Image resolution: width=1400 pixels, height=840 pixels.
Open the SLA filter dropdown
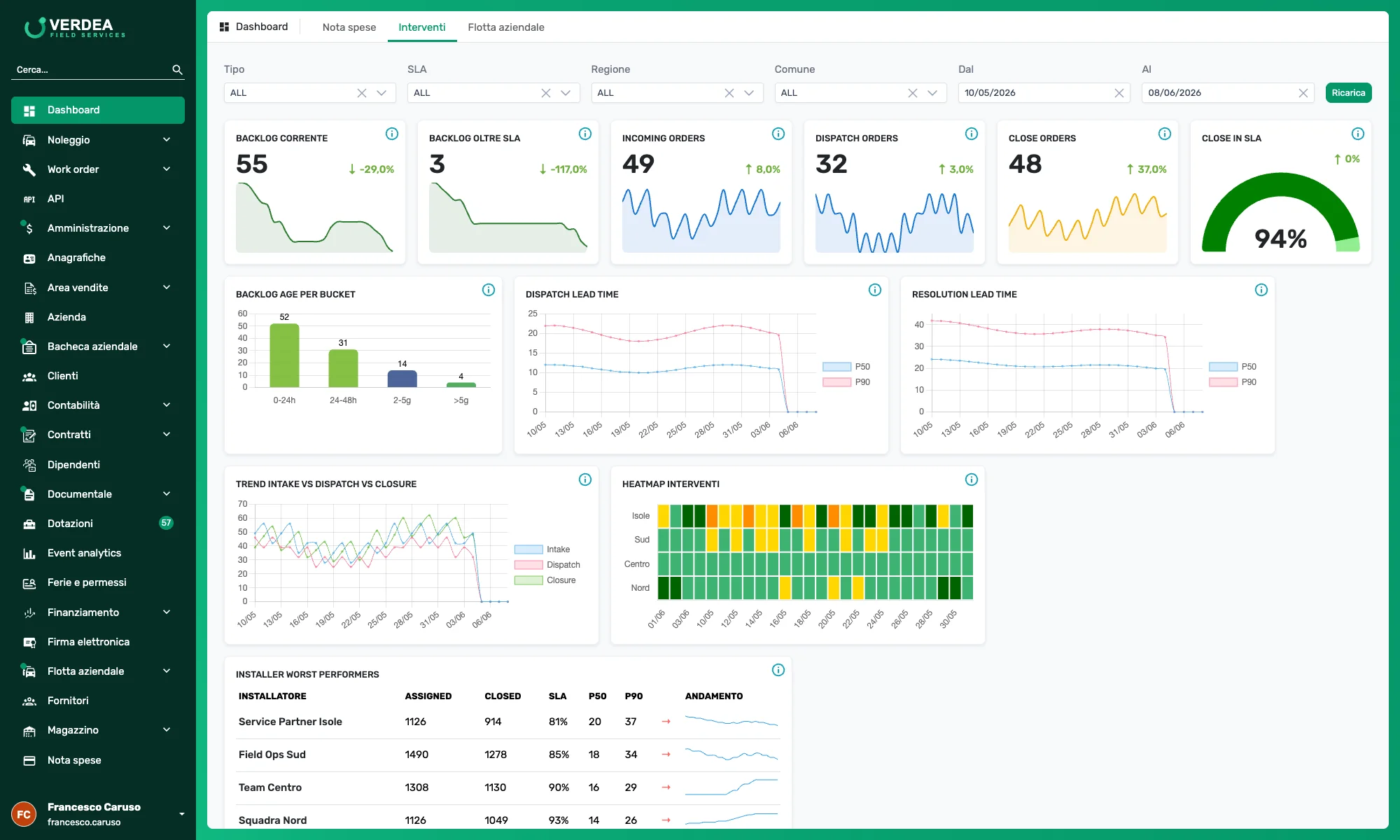pos(566,93)
